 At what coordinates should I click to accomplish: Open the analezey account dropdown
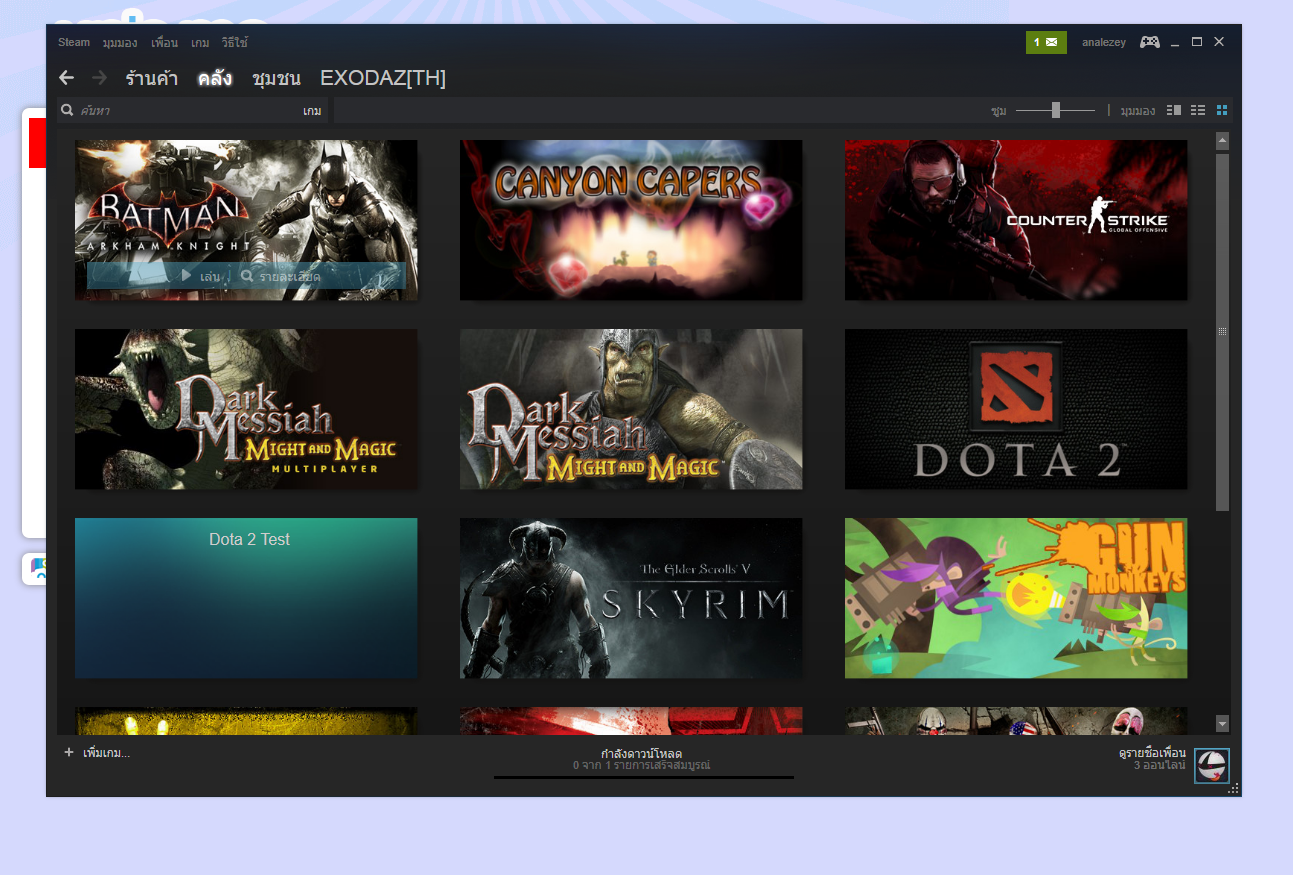[x=1103, y=43]
